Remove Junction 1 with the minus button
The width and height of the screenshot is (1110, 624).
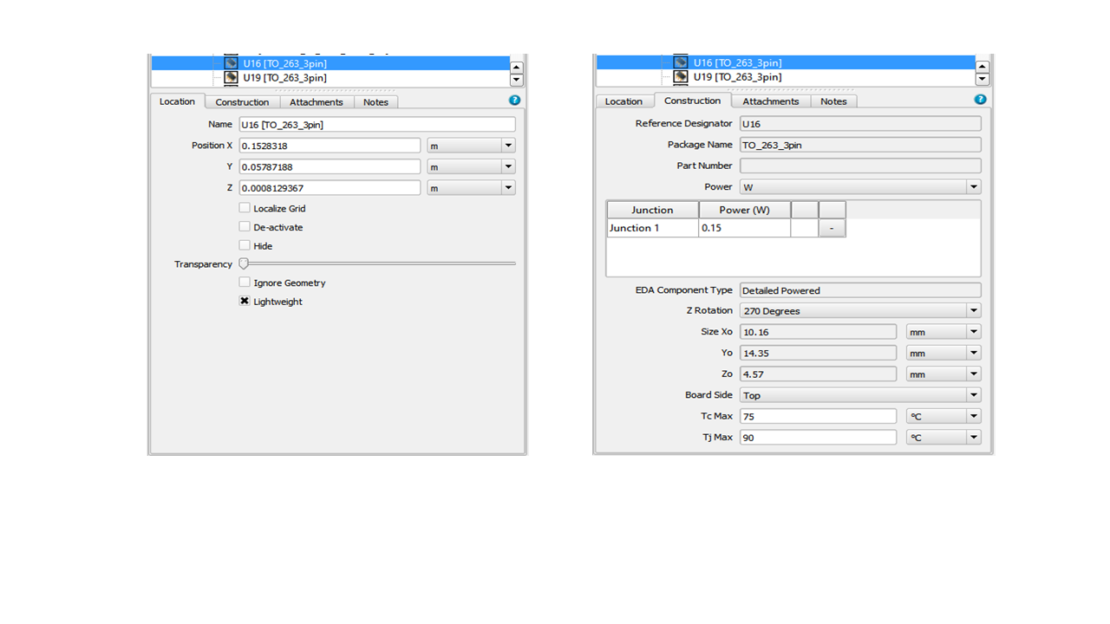pos(831,228)
